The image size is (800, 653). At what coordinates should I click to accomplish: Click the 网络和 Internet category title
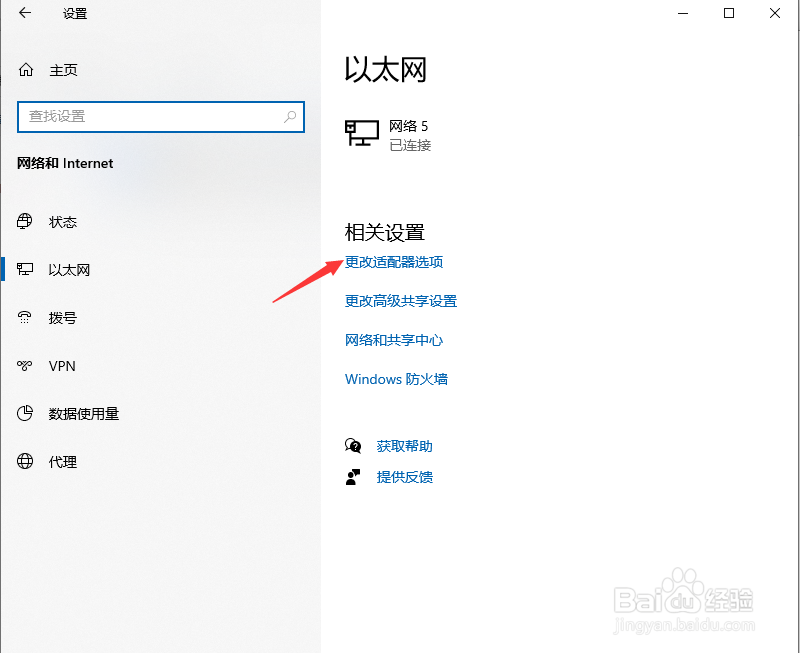click(65, 163)
